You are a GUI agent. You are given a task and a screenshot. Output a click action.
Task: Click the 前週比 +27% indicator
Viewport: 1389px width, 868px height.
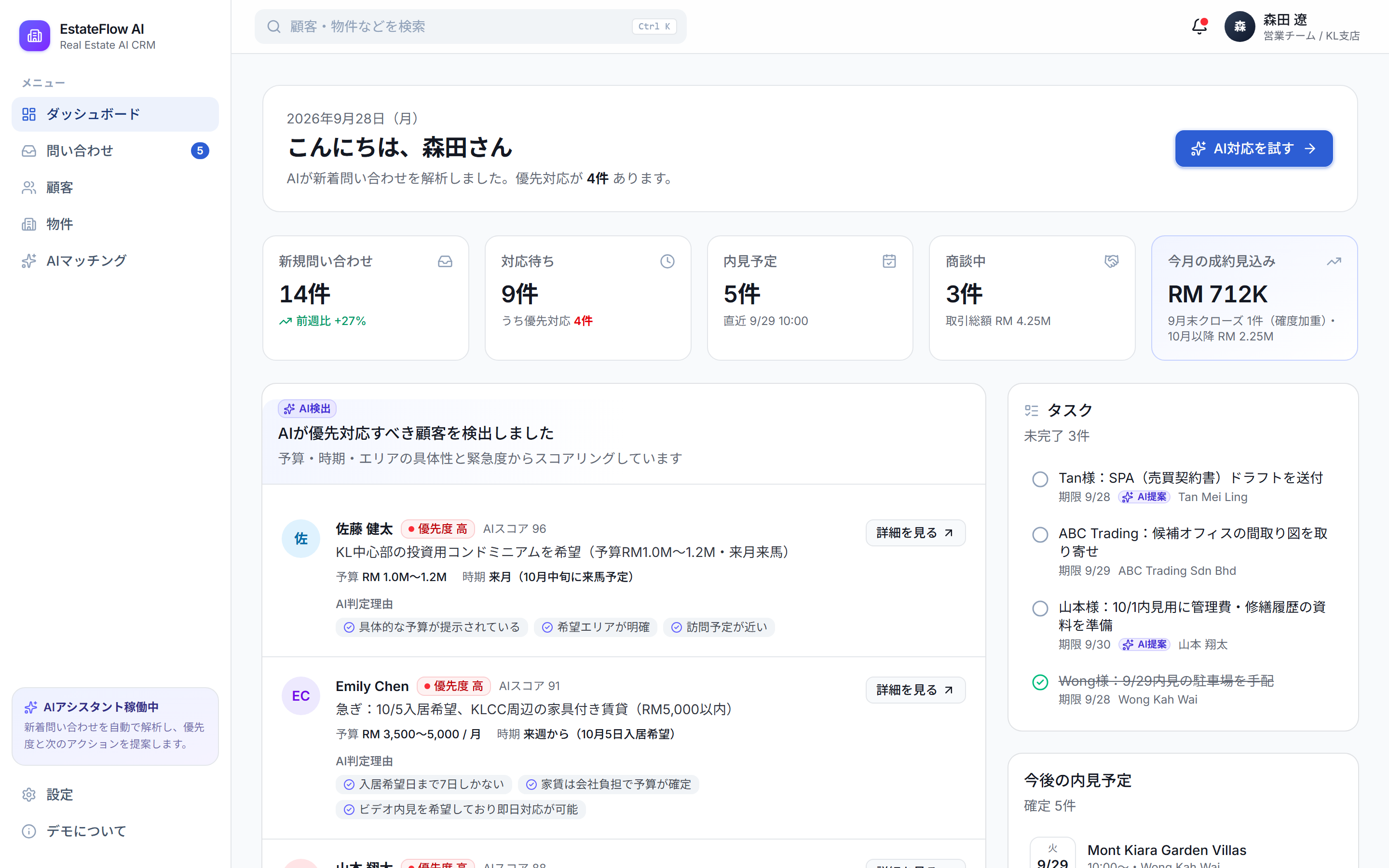pos(323,321)
